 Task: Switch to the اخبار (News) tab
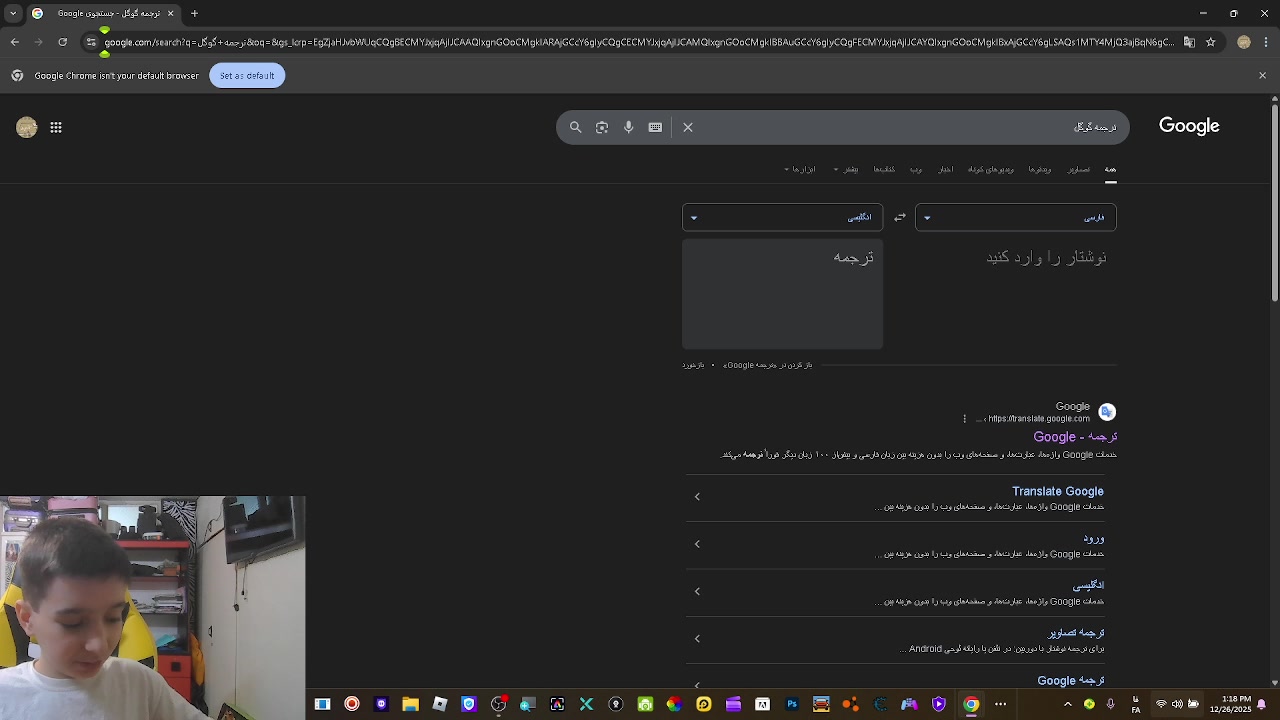point(945,169)
